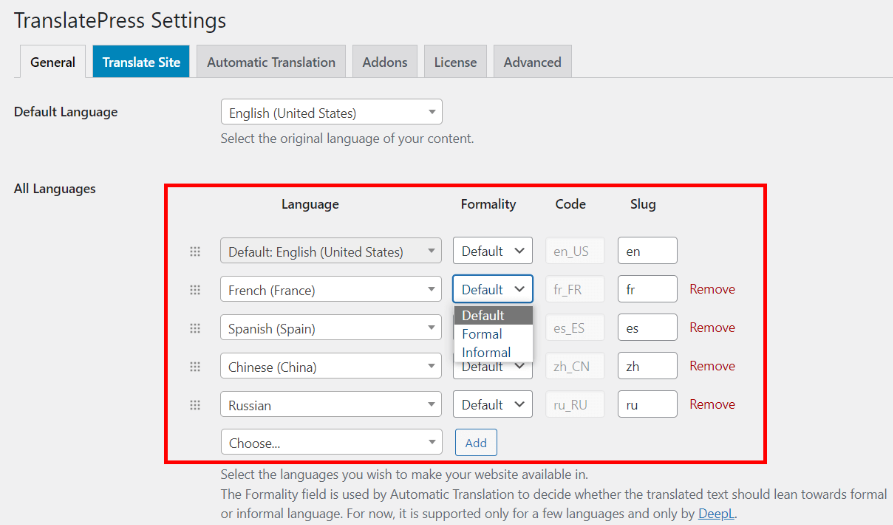Open the Chinese (China) language dropdown
Image resolution: width=893 pixels, height=525 pixels.
click(331, 366)
